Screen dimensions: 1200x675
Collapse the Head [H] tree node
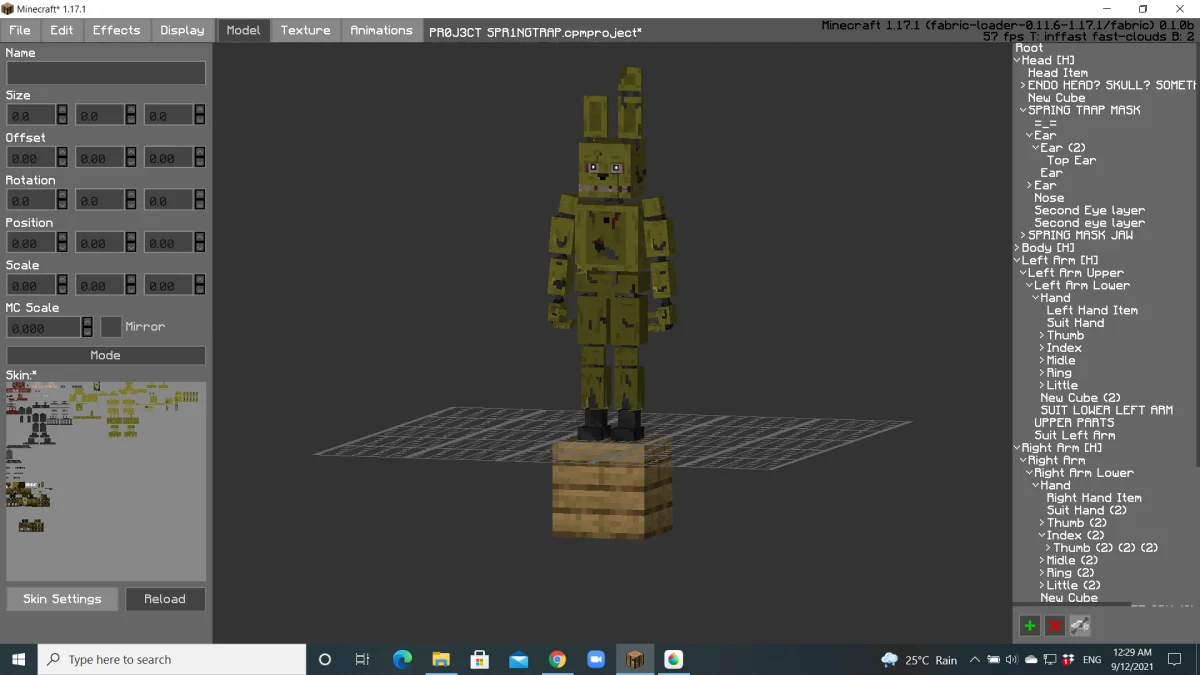1018,61
